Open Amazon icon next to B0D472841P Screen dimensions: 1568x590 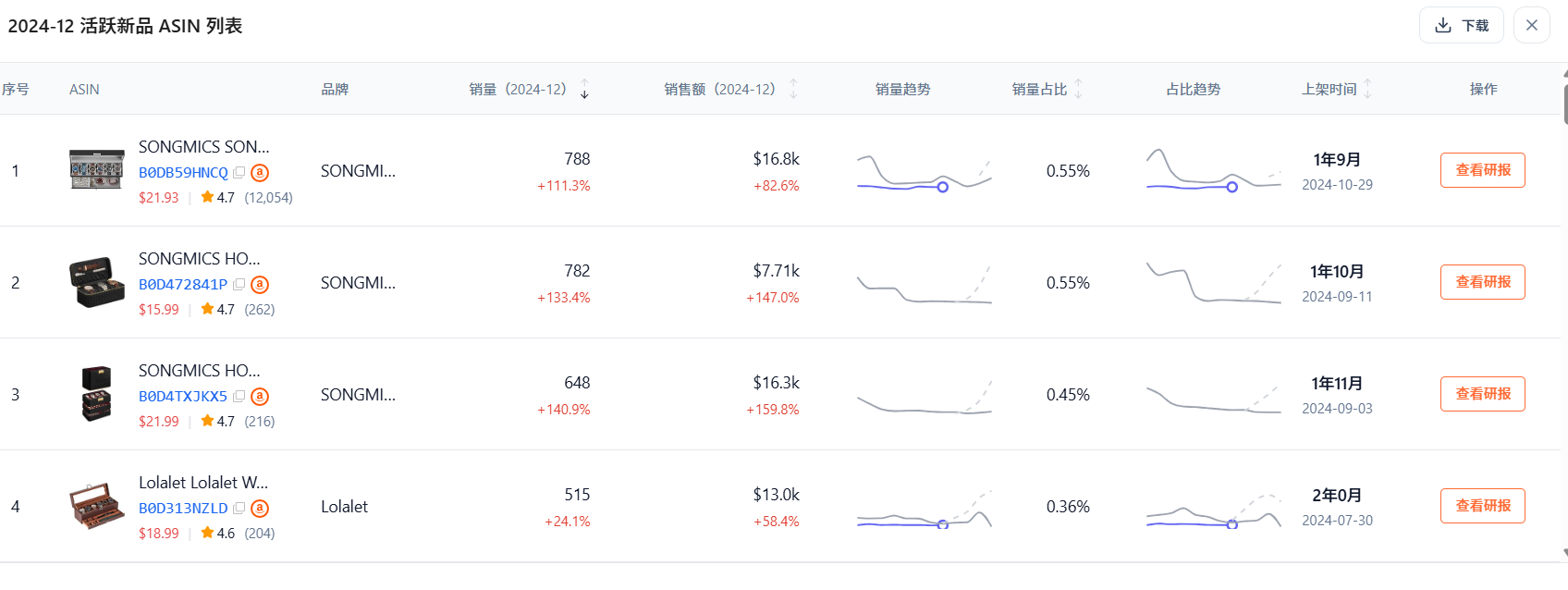point(260,284)
